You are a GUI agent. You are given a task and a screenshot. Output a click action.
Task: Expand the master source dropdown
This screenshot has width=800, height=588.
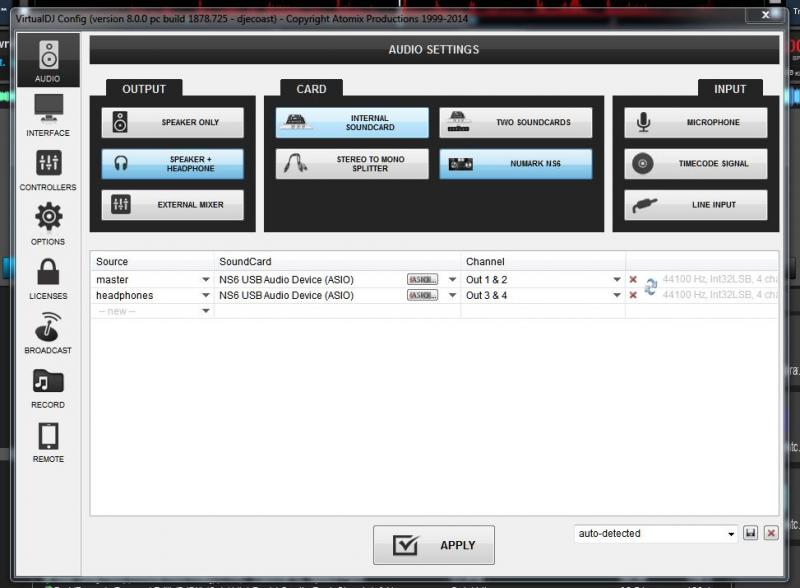pos(206,280)
